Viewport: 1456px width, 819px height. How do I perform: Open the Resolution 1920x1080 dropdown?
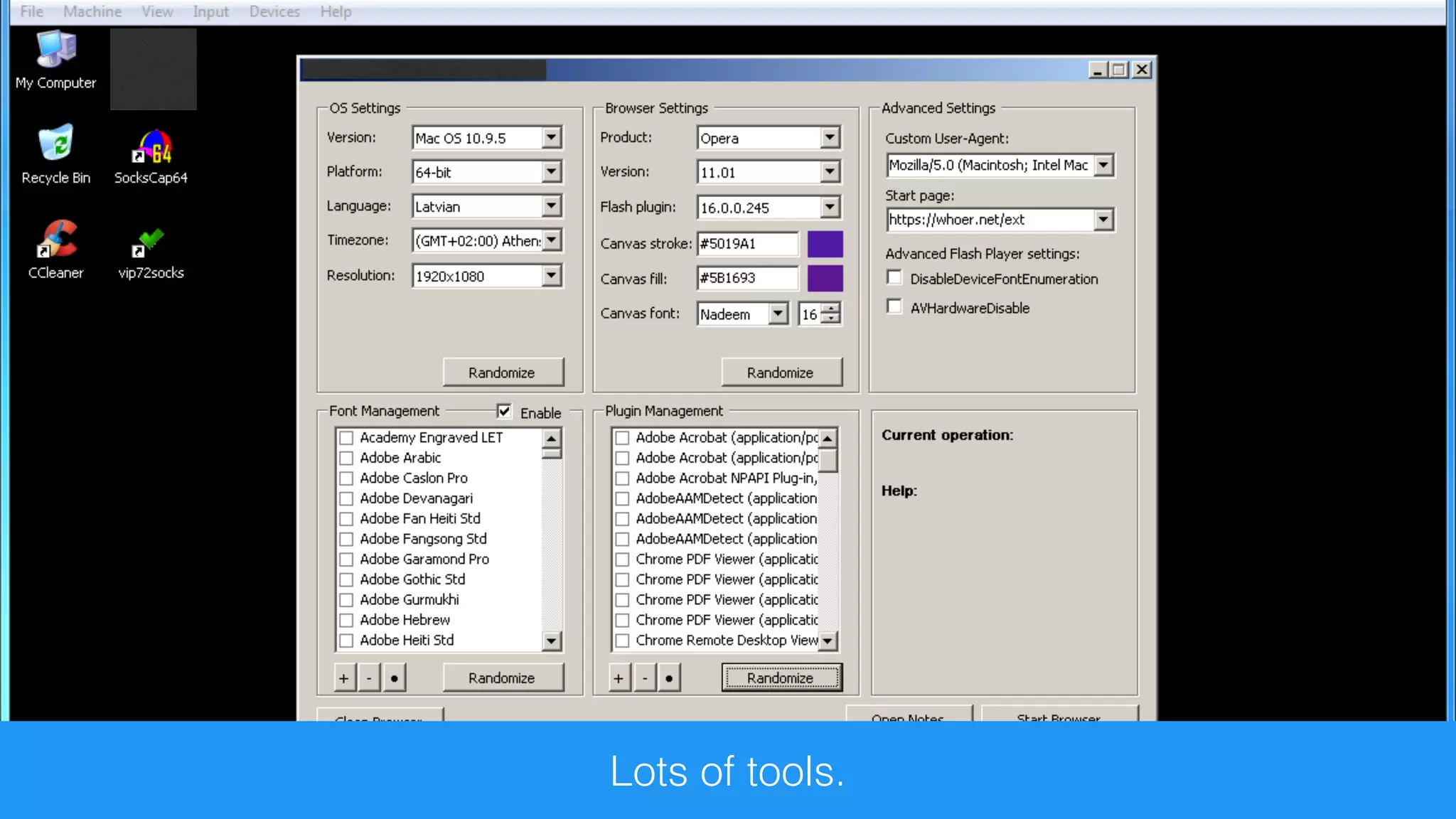(x=552, y=276)
